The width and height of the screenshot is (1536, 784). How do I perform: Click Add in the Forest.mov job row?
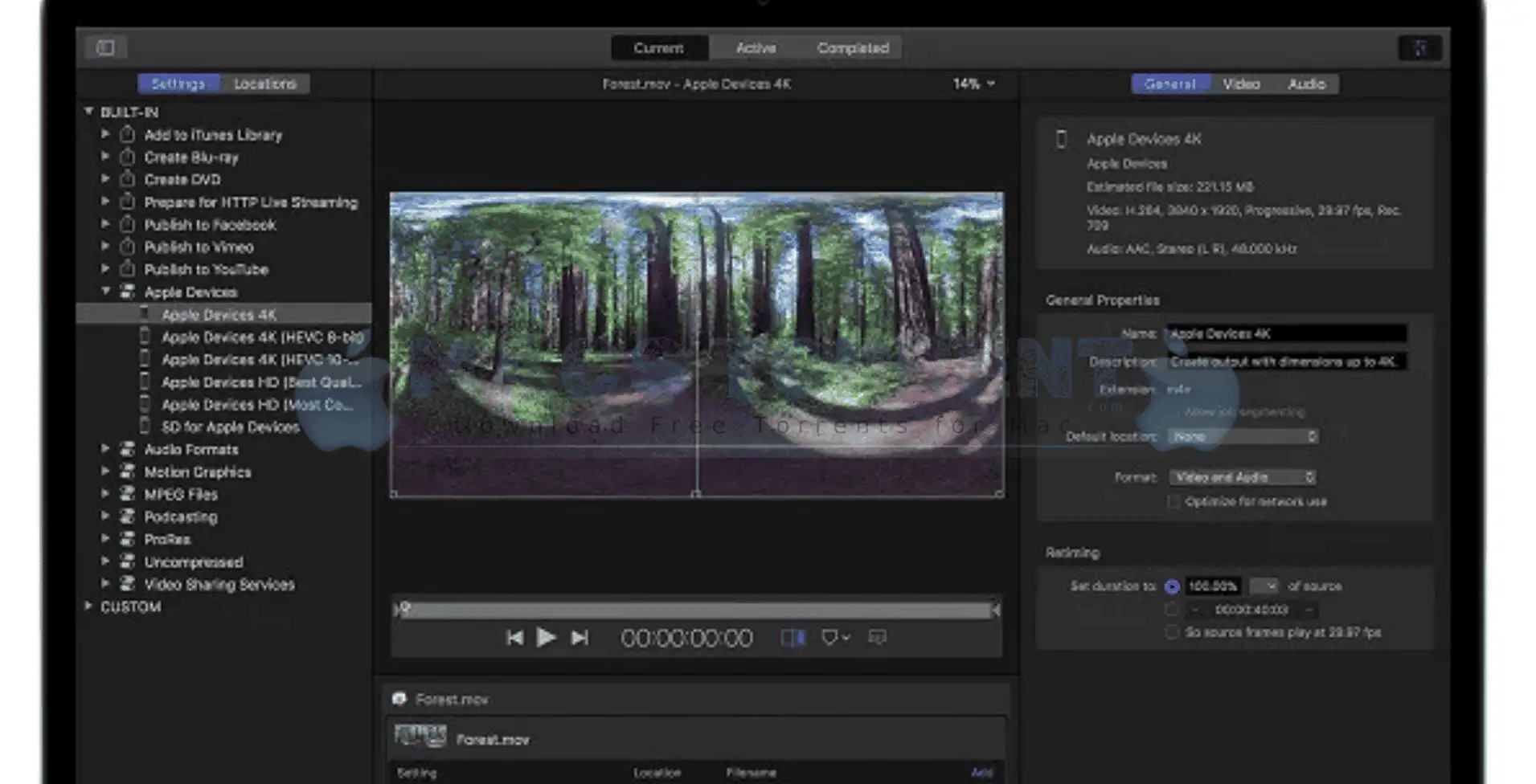(981, 773)
